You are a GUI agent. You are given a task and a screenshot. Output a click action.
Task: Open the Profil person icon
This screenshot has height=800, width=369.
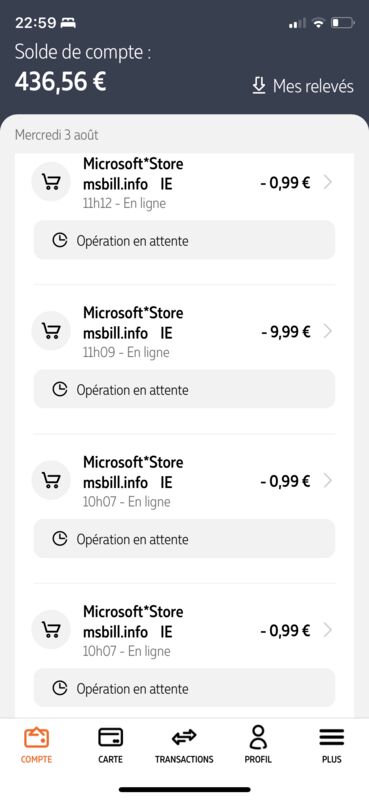(258, 737)
